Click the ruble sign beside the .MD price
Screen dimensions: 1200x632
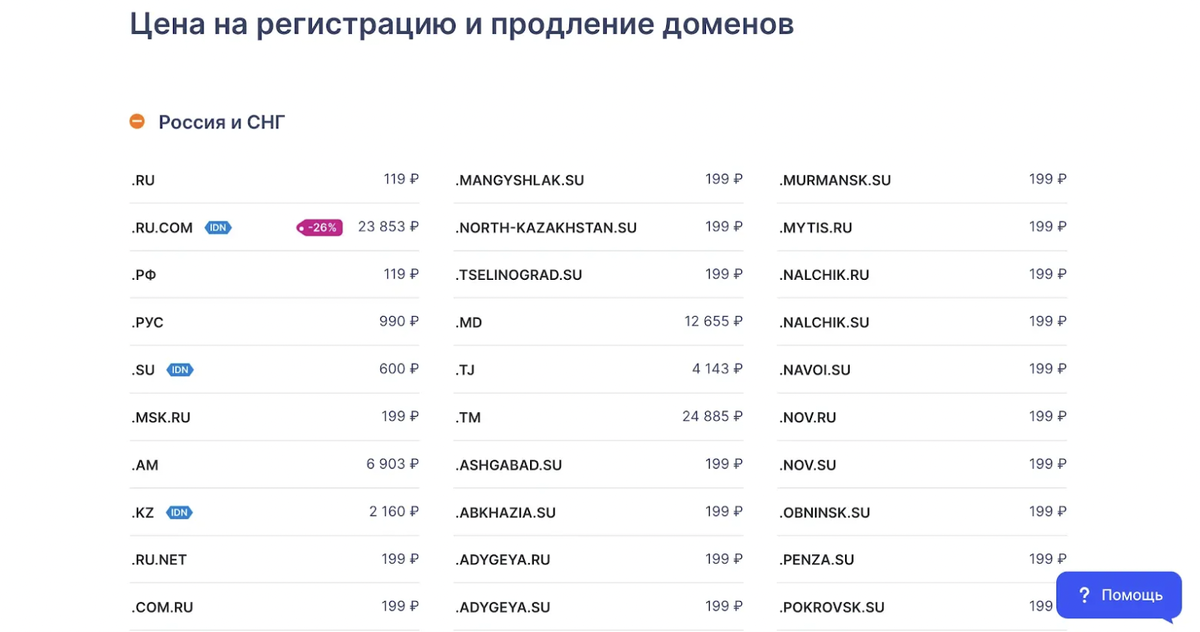coord(737,322)
